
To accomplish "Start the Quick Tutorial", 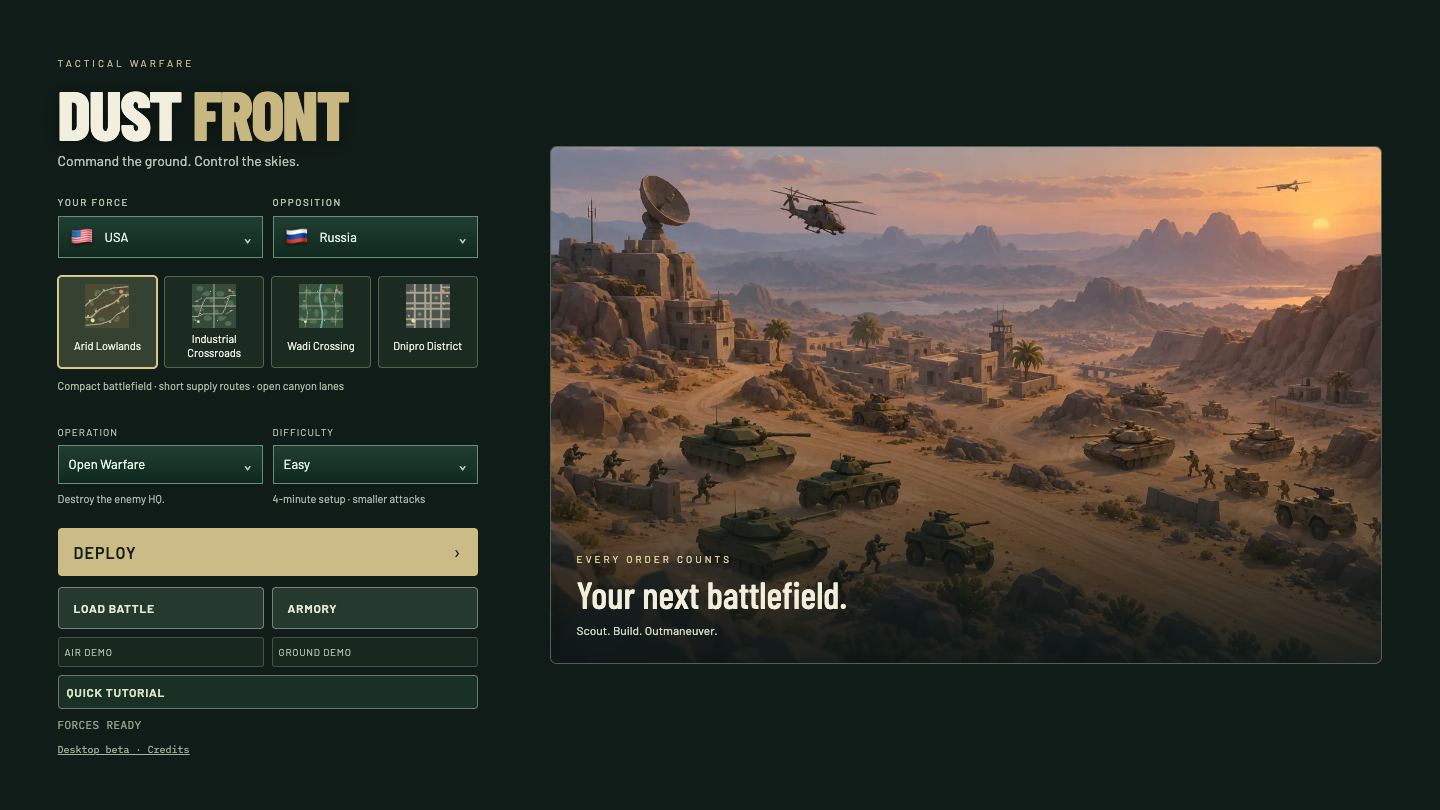I will (x=268, y=692).
